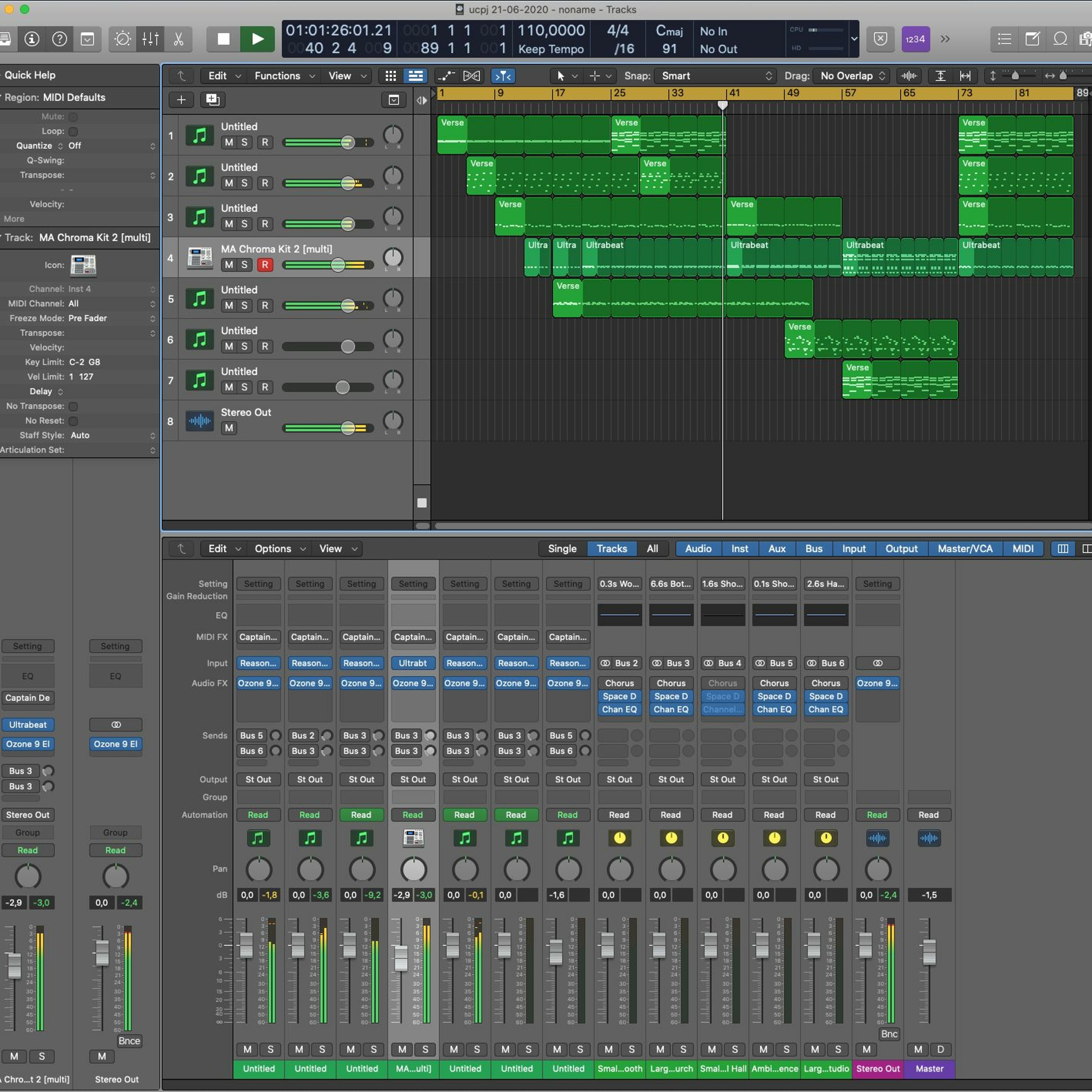Click the volume slider on track 6

pyautogui.click(x=348, y=347)
